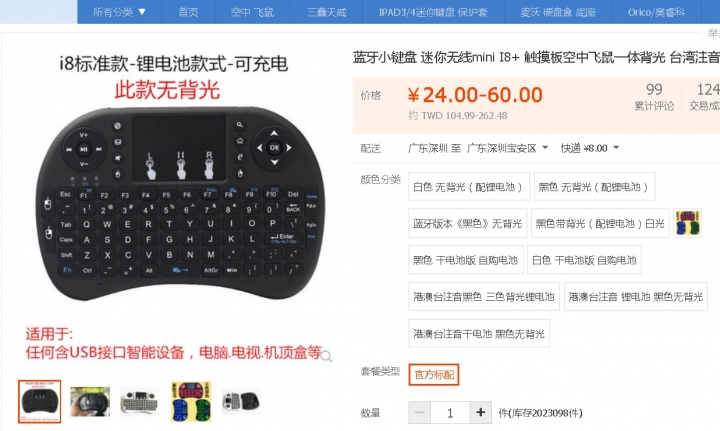Click the quantity input field
Image resolution: width=720 pixels, height=431 pixels.
pyautogui.click(x=450, y=412)
